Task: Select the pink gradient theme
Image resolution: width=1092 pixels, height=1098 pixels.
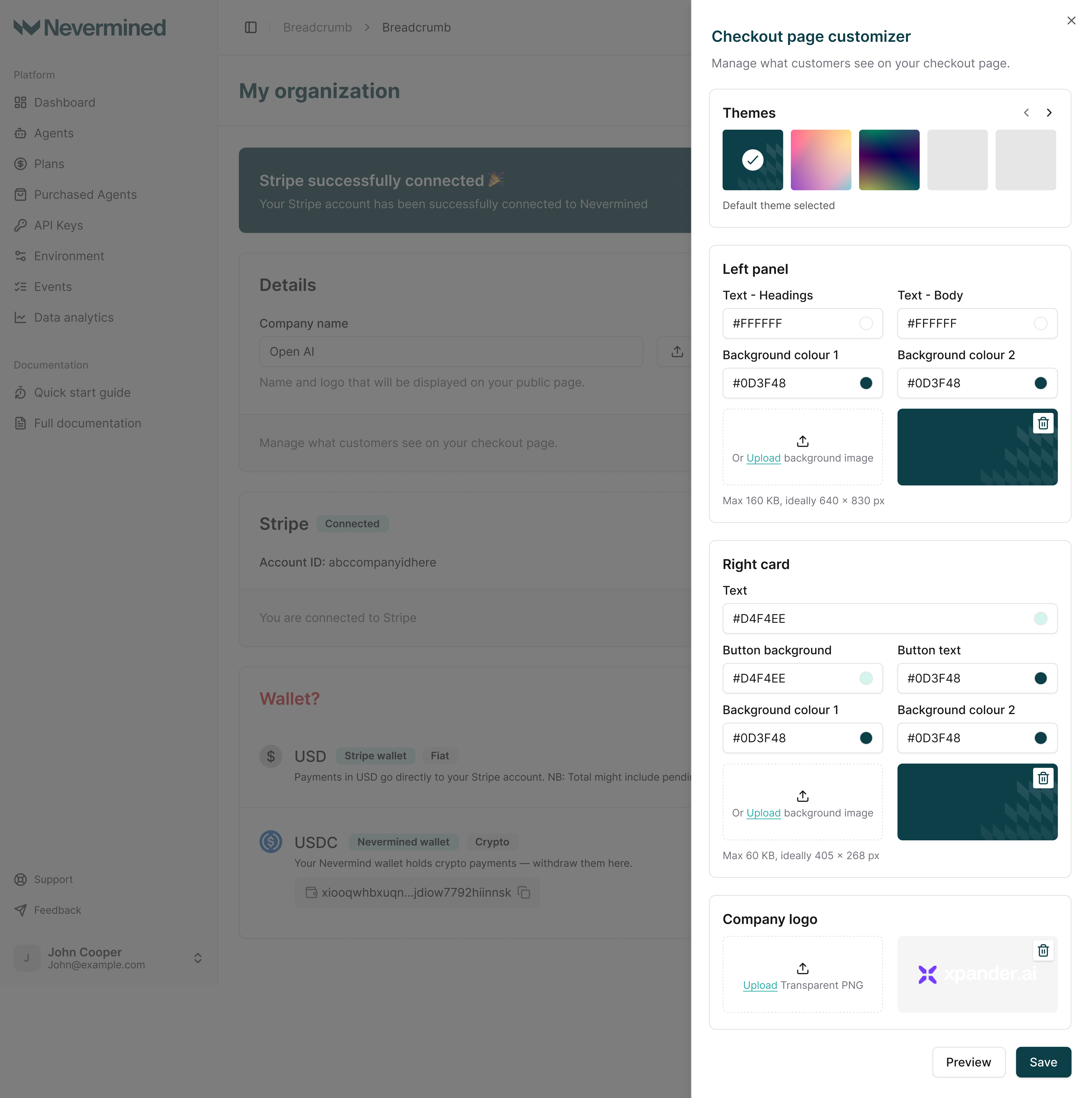Action: pos(820,160)
